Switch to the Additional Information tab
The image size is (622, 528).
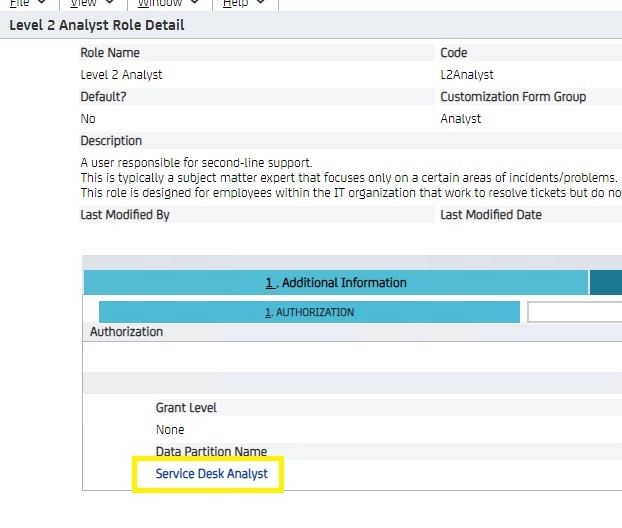tap(335, 283)
